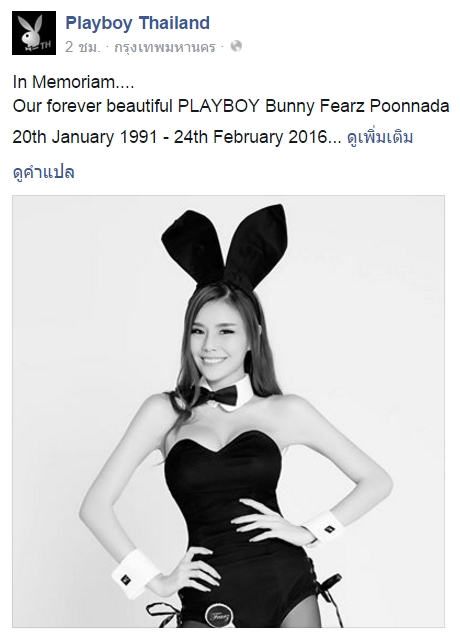Click ดูคำแปล to see translation

point(44,172)
